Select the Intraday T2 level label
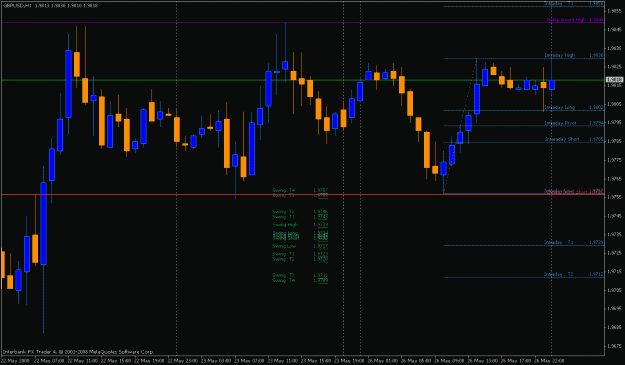This screenshot has width=625, height=365. [558, 274]
